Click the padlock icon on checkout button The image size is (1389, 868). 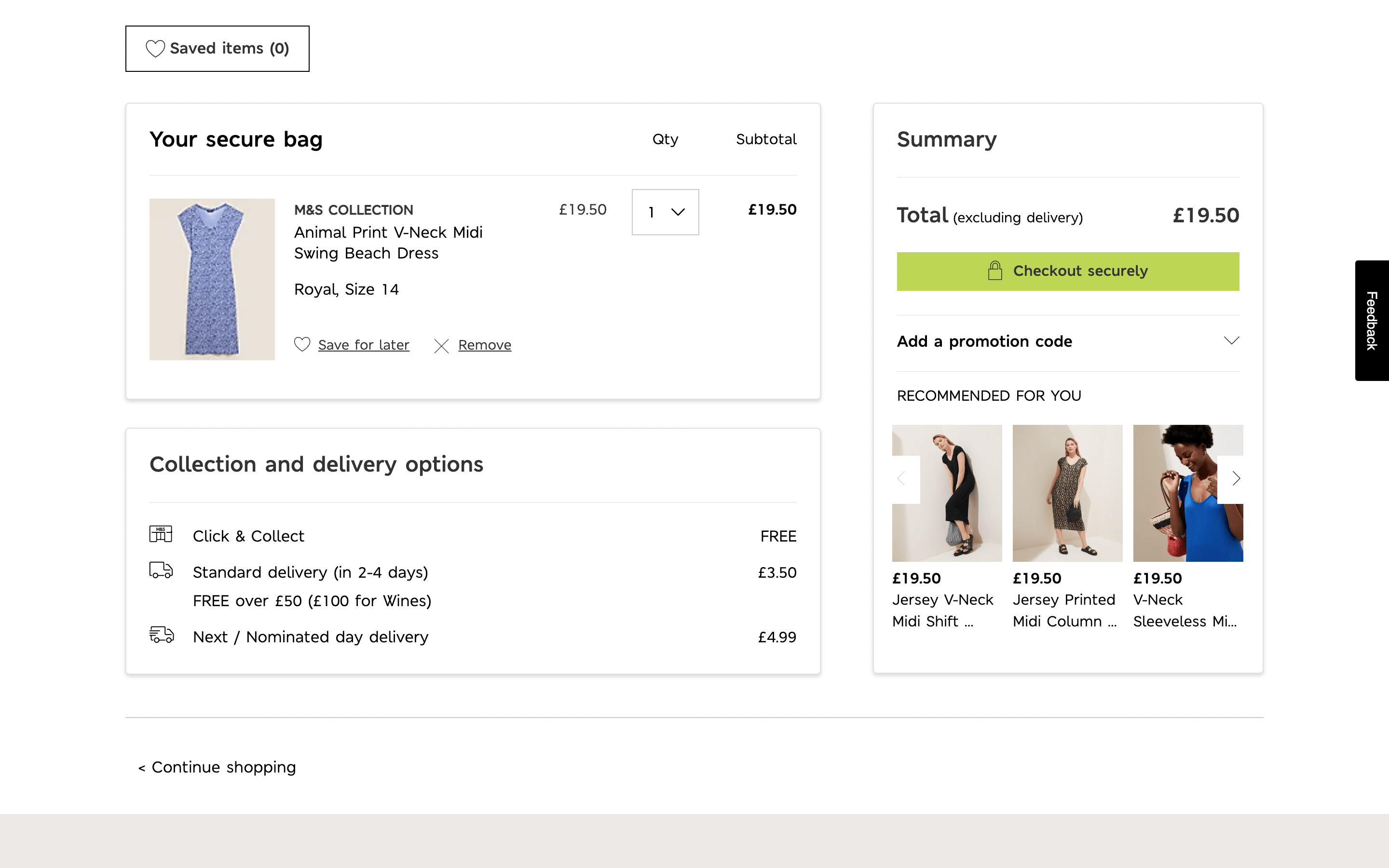coord(994,271)
